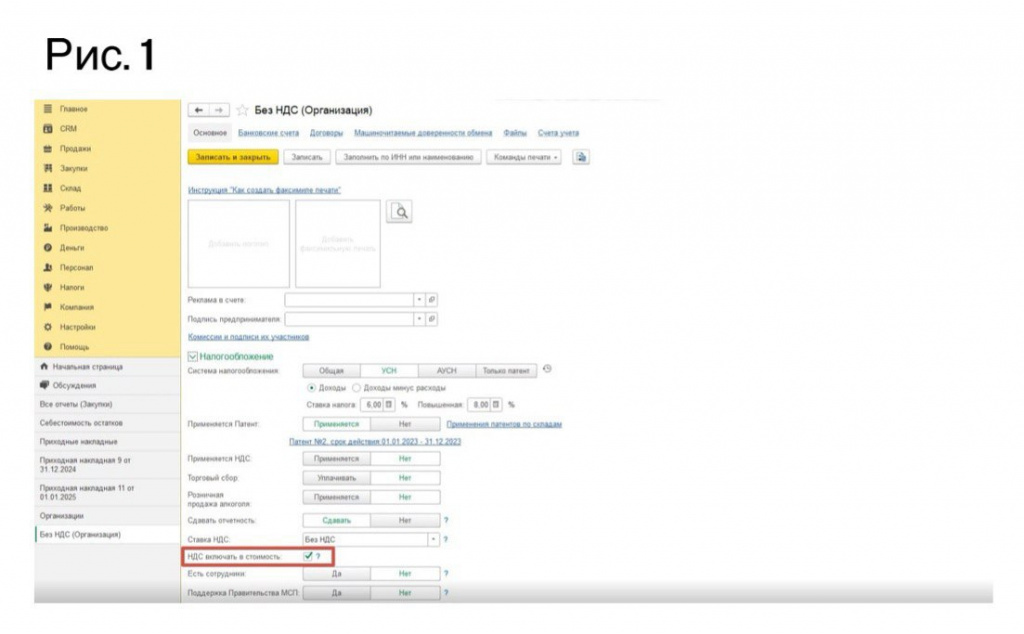This screenshot has width=1024, height=634.
Task: Switch to the Банковские счета tab
Action: click(x=269, y=133)
